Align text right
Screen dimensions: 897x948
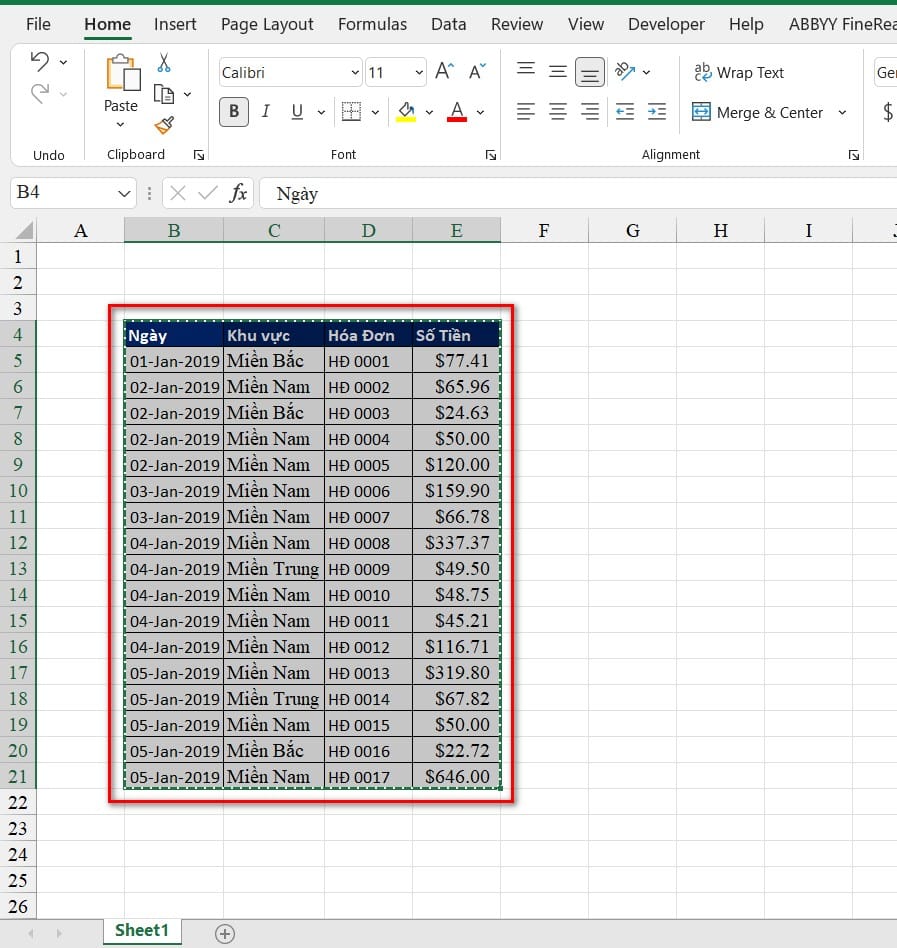click(x=590, y=111)
